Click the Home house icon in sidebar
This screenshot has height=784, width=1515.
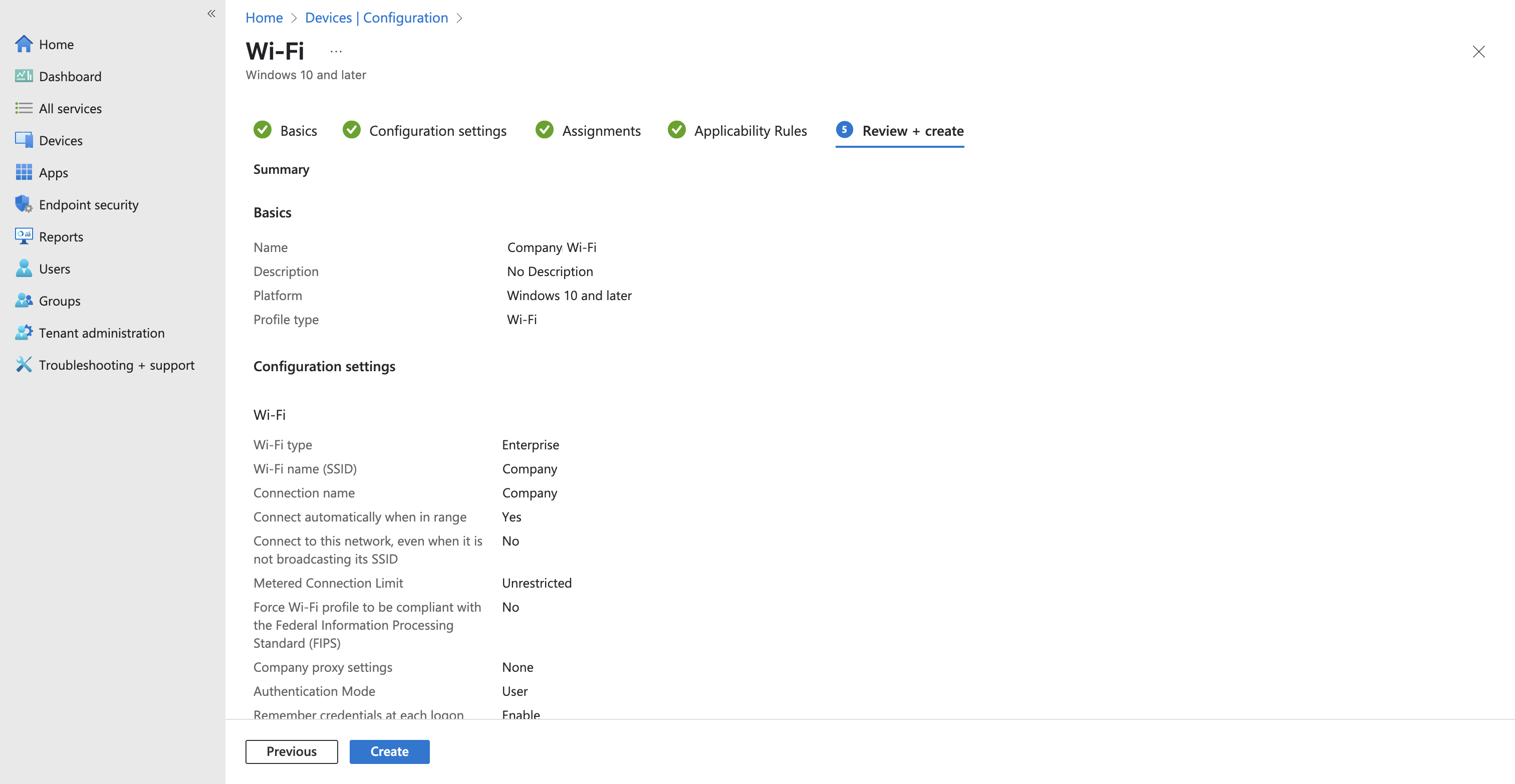[24, 44]
